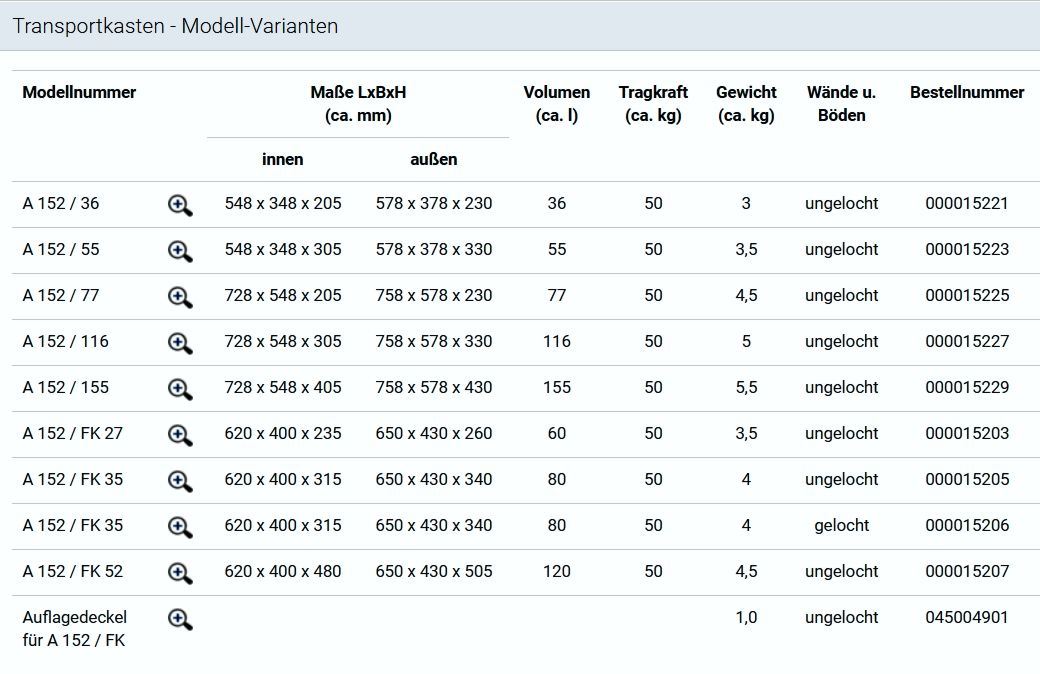
Task: Click the magnifier icon beside A 152 / 77
Action: 180,297
